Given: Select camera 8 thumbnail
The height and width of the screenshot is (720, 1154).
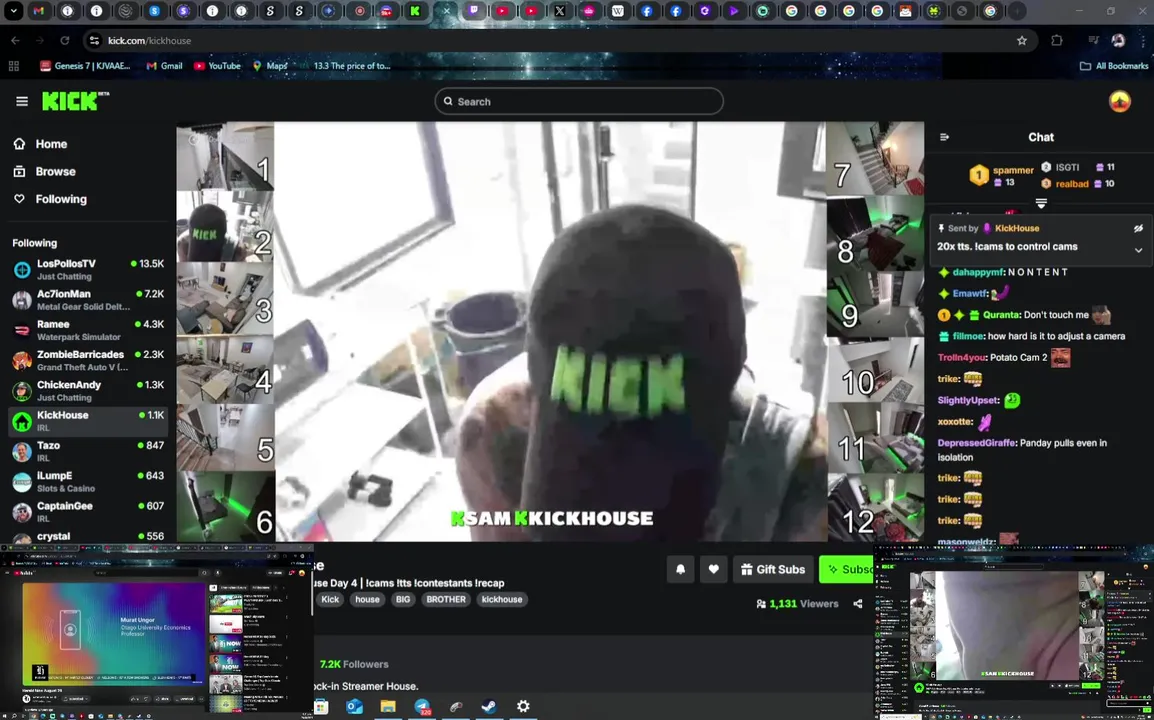Looking at the screenshot, I should [x=875, y=232].
